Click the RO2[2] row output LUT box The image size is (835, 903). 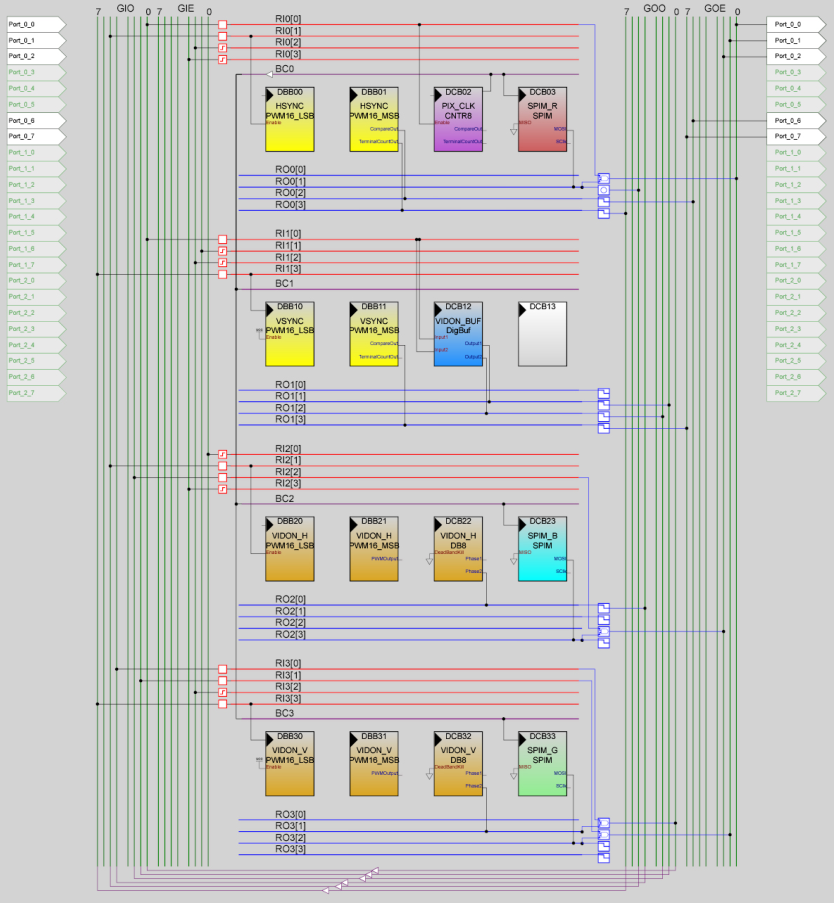[x=604, y=631]
